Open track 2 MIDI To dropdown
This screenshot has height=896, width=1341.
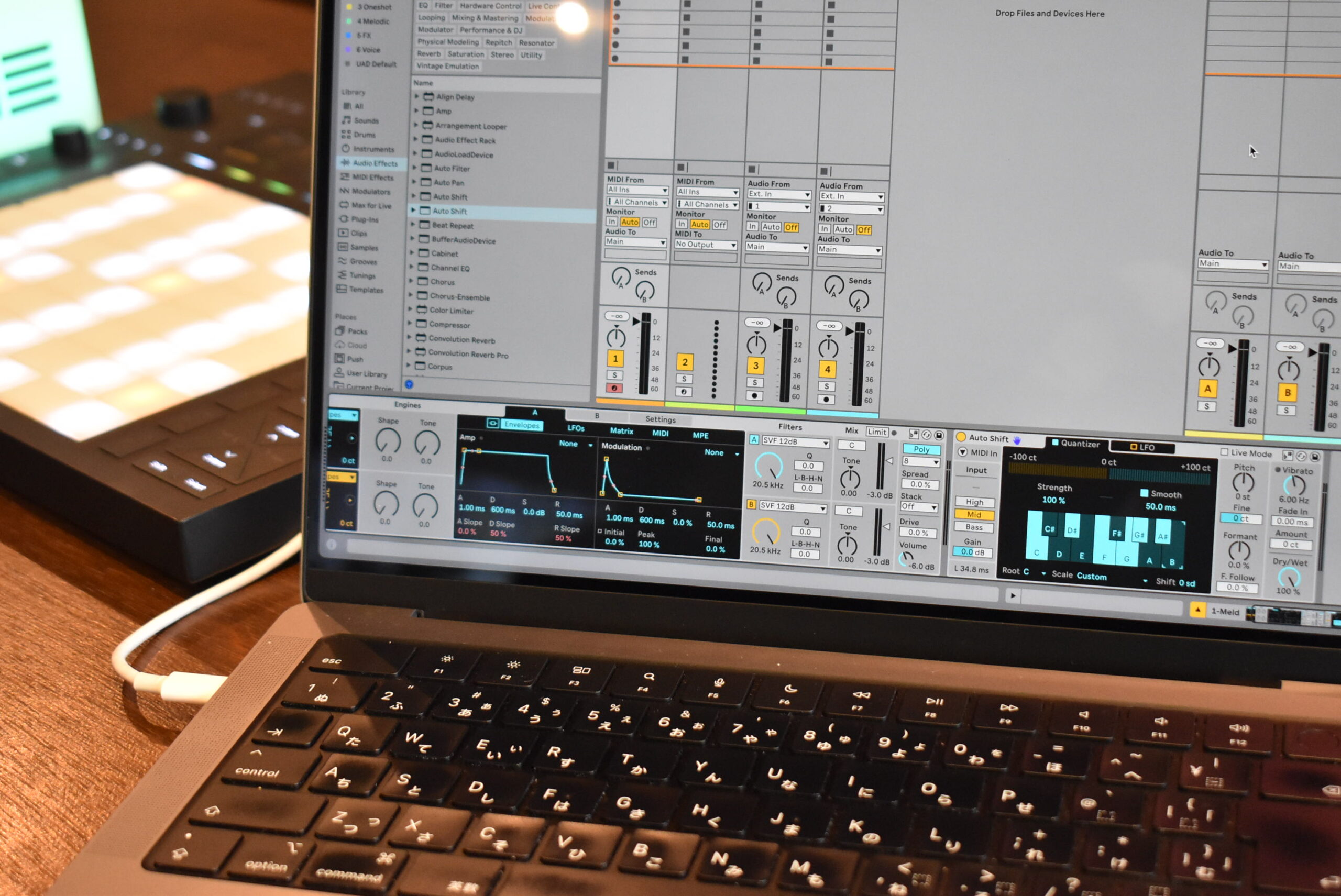coord(706,244)
